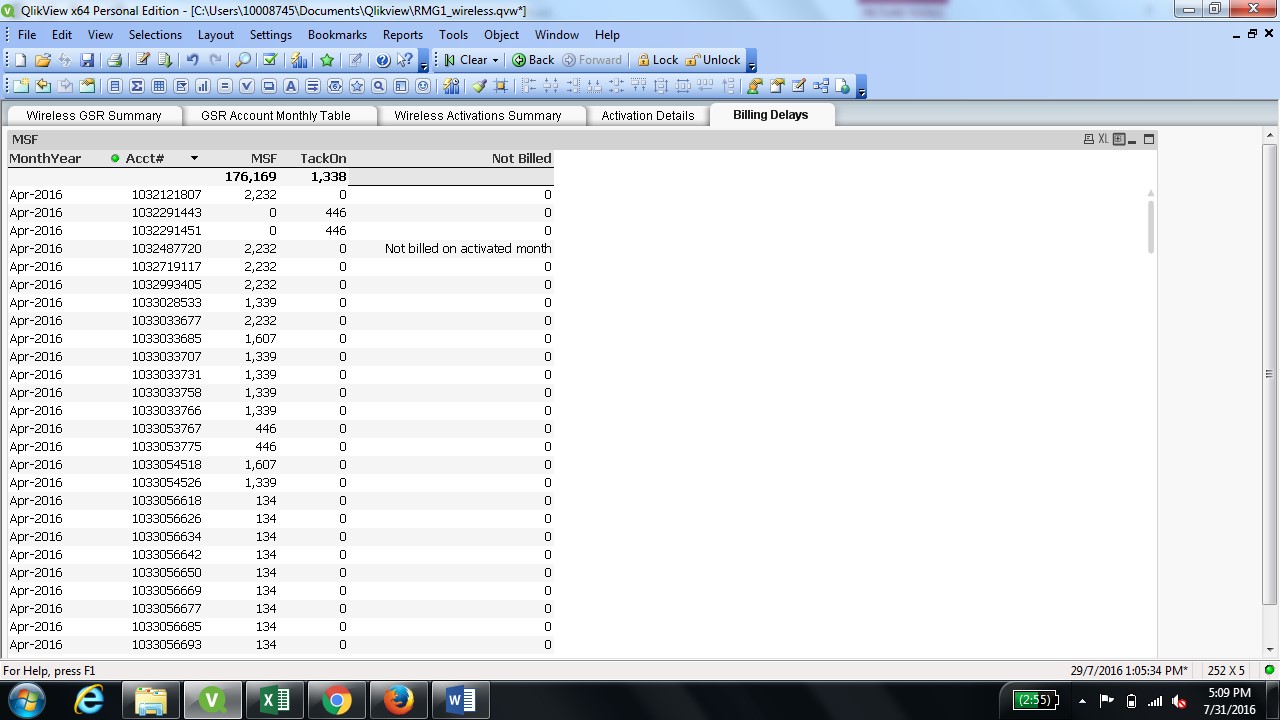Viewport: 1280px width, 720px height.
Task: Create a Table Box object
Action: point(159,86)
